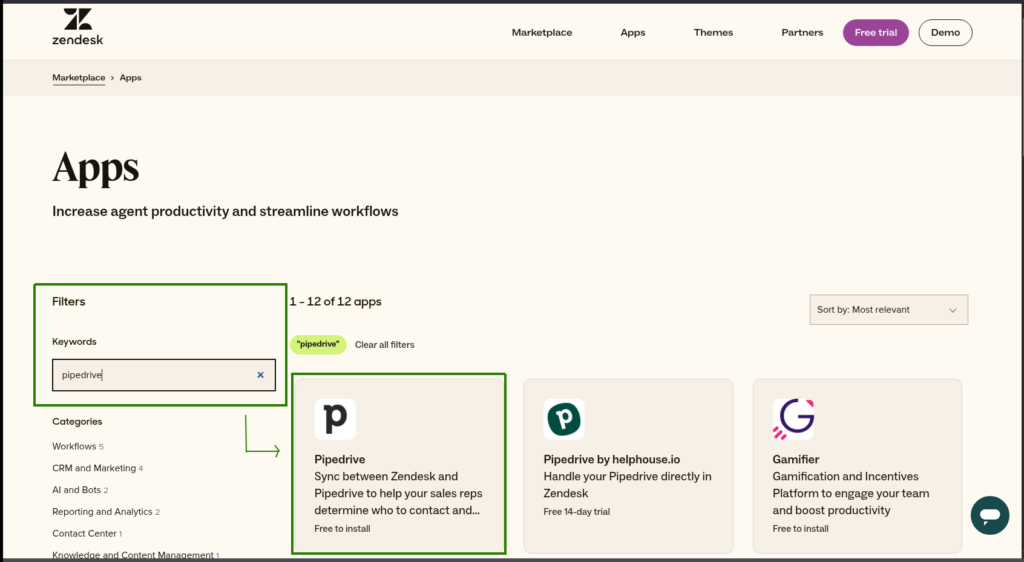Open the Pipedrive by helphouse.io title

pos(612,460)
